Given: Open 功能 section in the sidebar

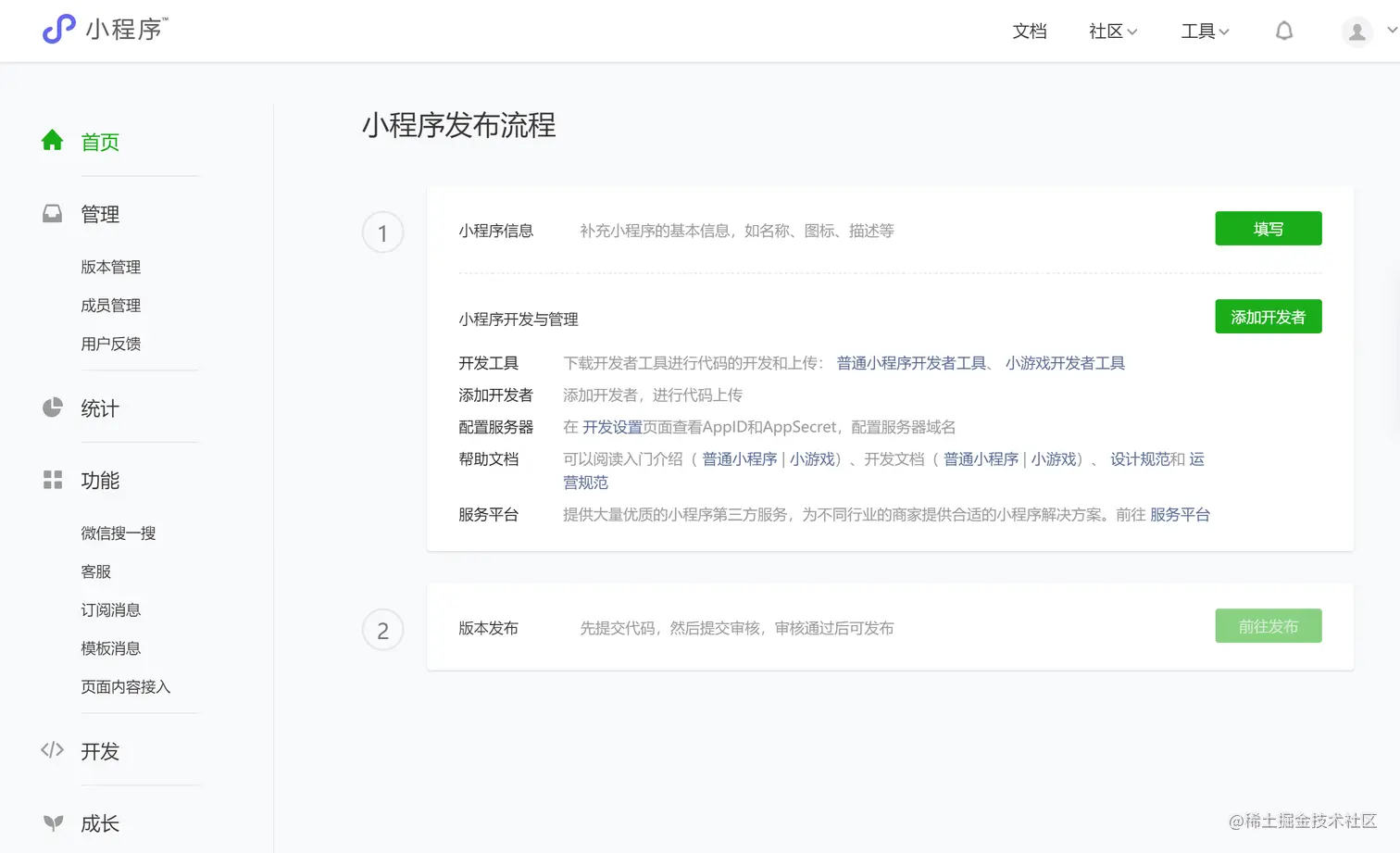Looking at the screenshot, I should click(x=100, y=481).
